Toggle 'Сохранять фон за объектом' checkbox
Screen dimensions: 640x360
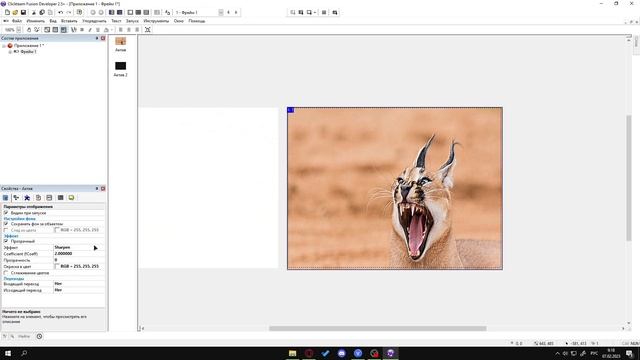point(6,224)
